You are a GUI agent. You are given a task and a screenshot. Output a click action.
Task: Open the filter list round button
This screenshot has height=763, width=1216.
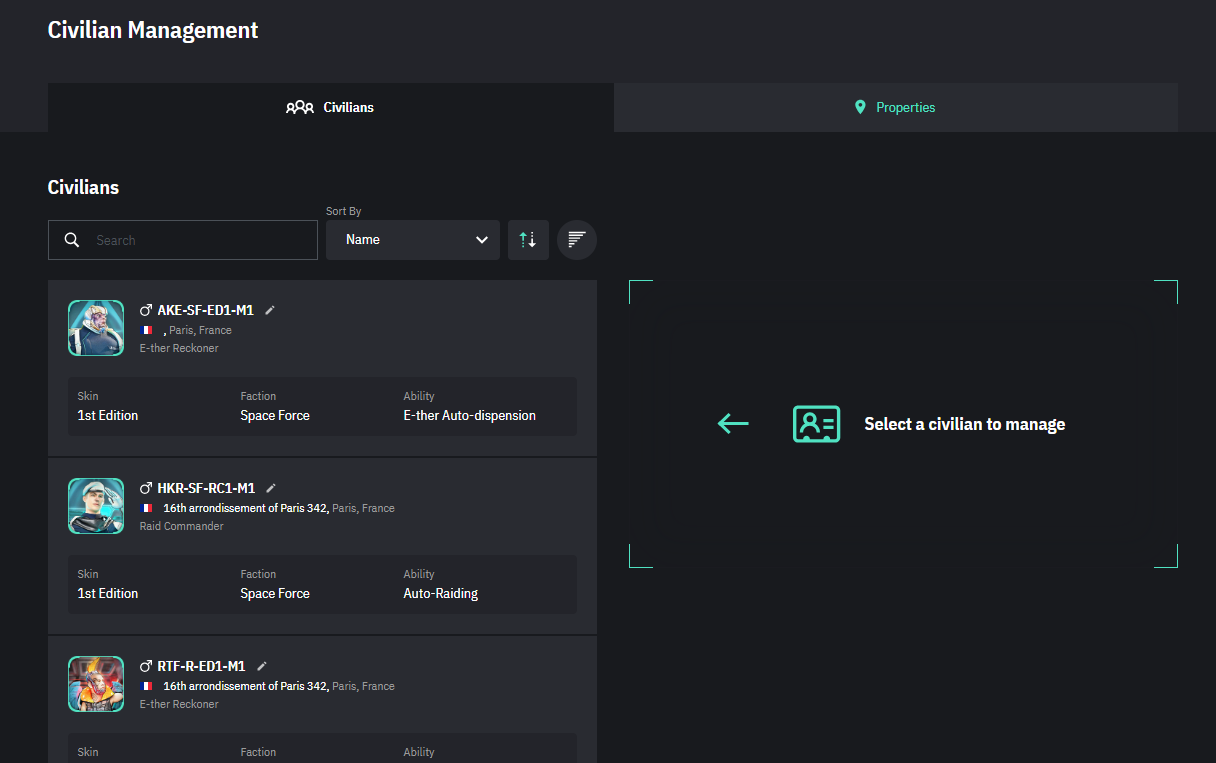point(576,240)
